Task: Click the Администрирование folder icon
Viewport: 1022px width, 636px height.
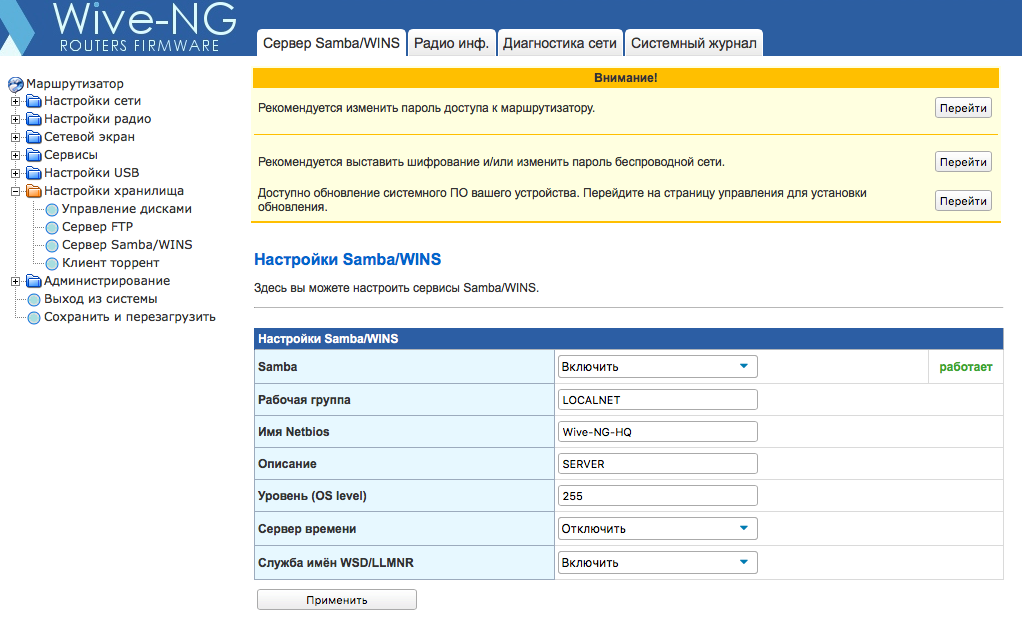Action: click(x=33, y=281)
